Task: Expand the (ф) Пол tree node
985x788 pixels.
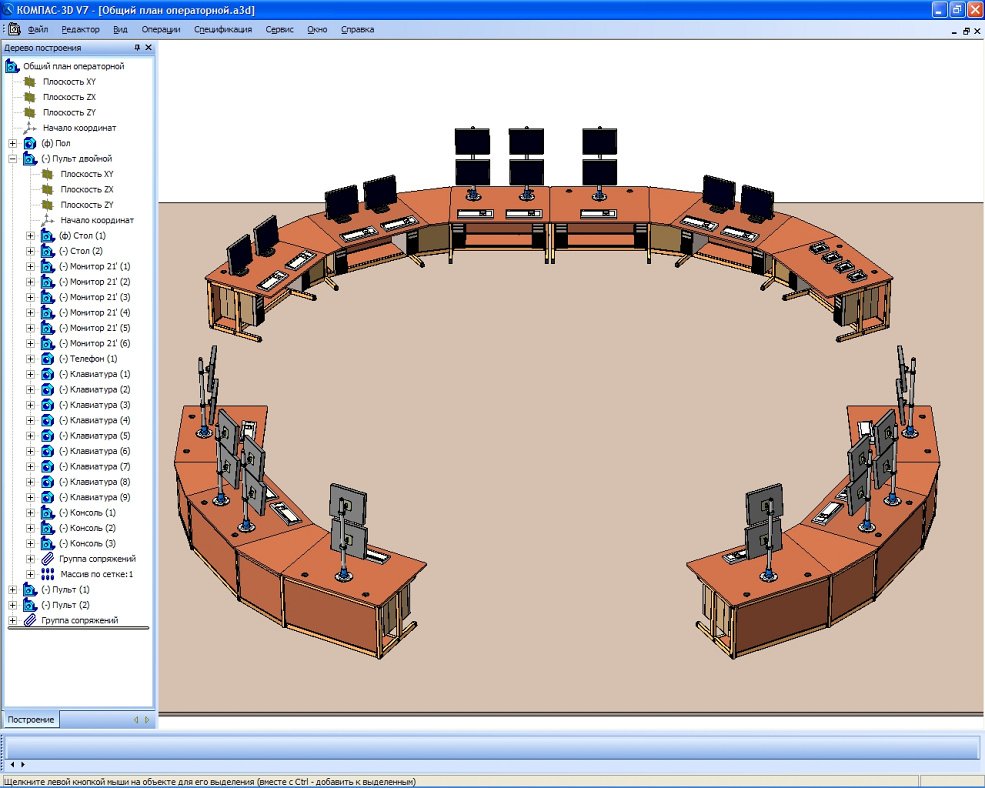Action: click(13, 144)
